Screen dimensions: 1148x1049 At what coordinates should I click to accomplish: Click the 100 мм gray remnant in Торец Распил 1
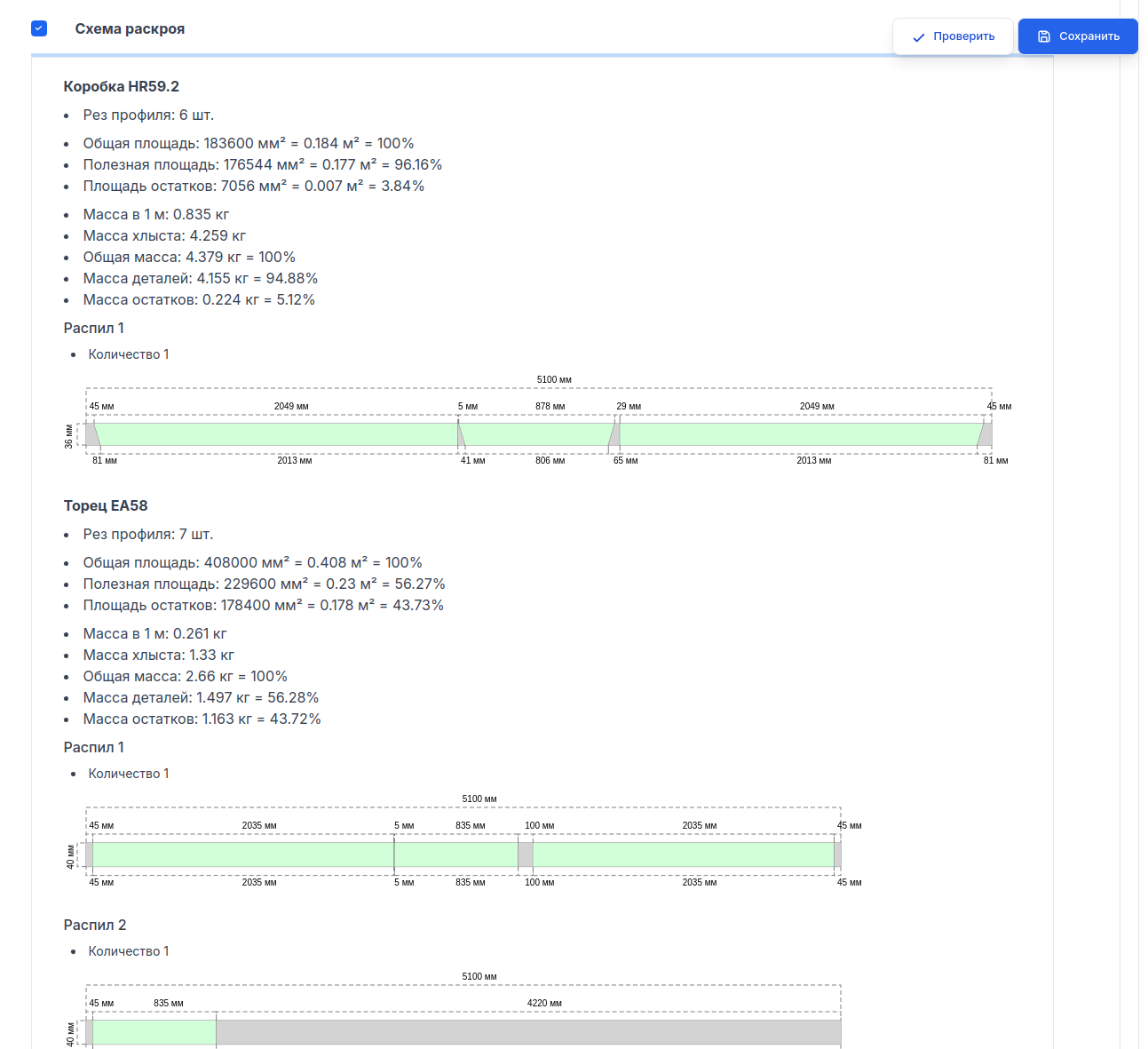tap(526, 854)
